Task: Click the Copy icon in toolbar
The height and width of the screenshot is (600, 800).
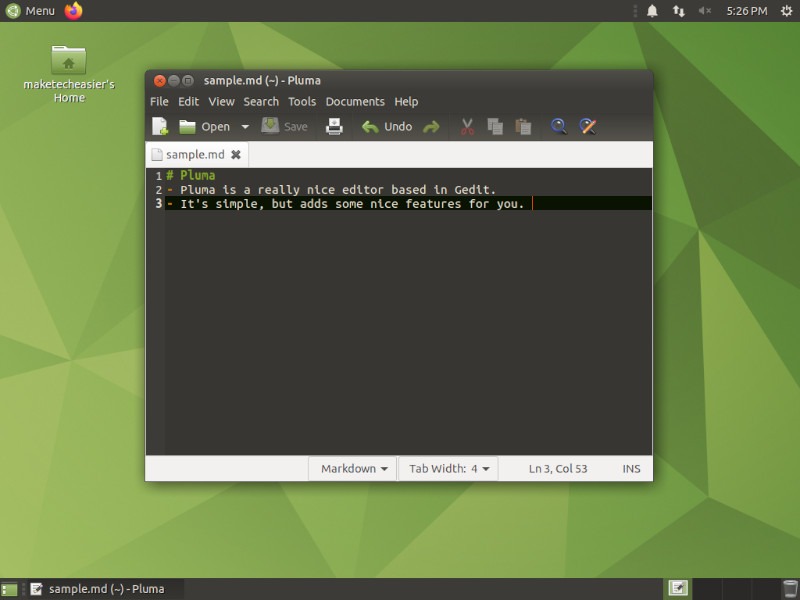Action: tap(494, 127)
